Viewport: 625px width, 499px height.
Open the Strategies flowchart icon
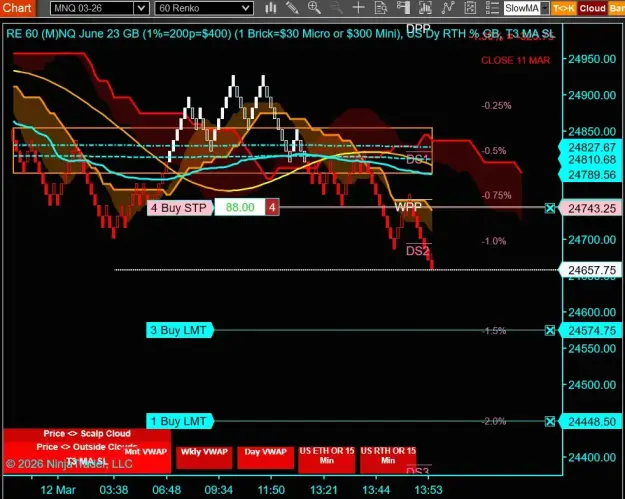[x=470, y=8]
